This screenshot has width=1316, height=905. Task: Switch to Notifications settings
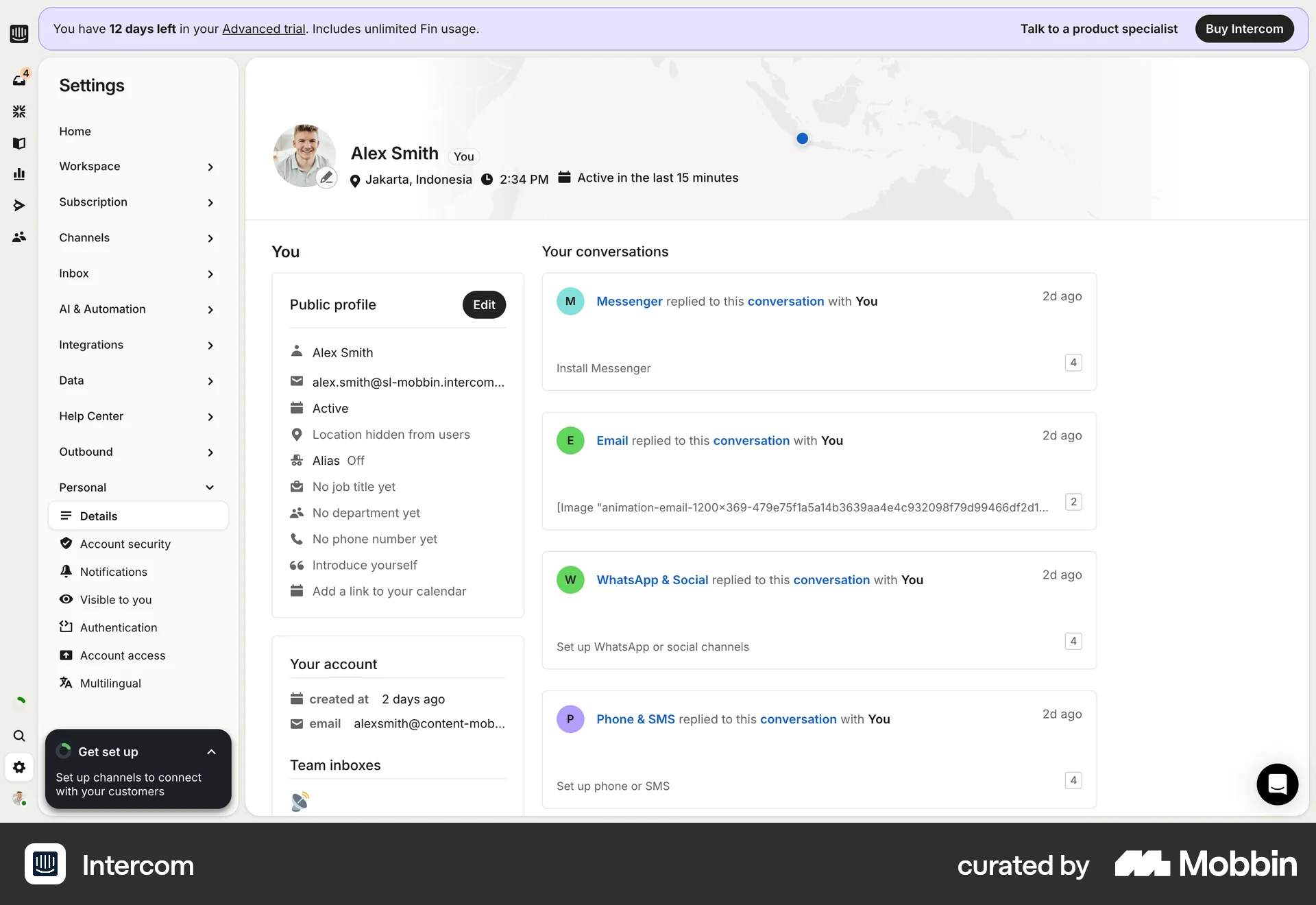pos(113,572)
